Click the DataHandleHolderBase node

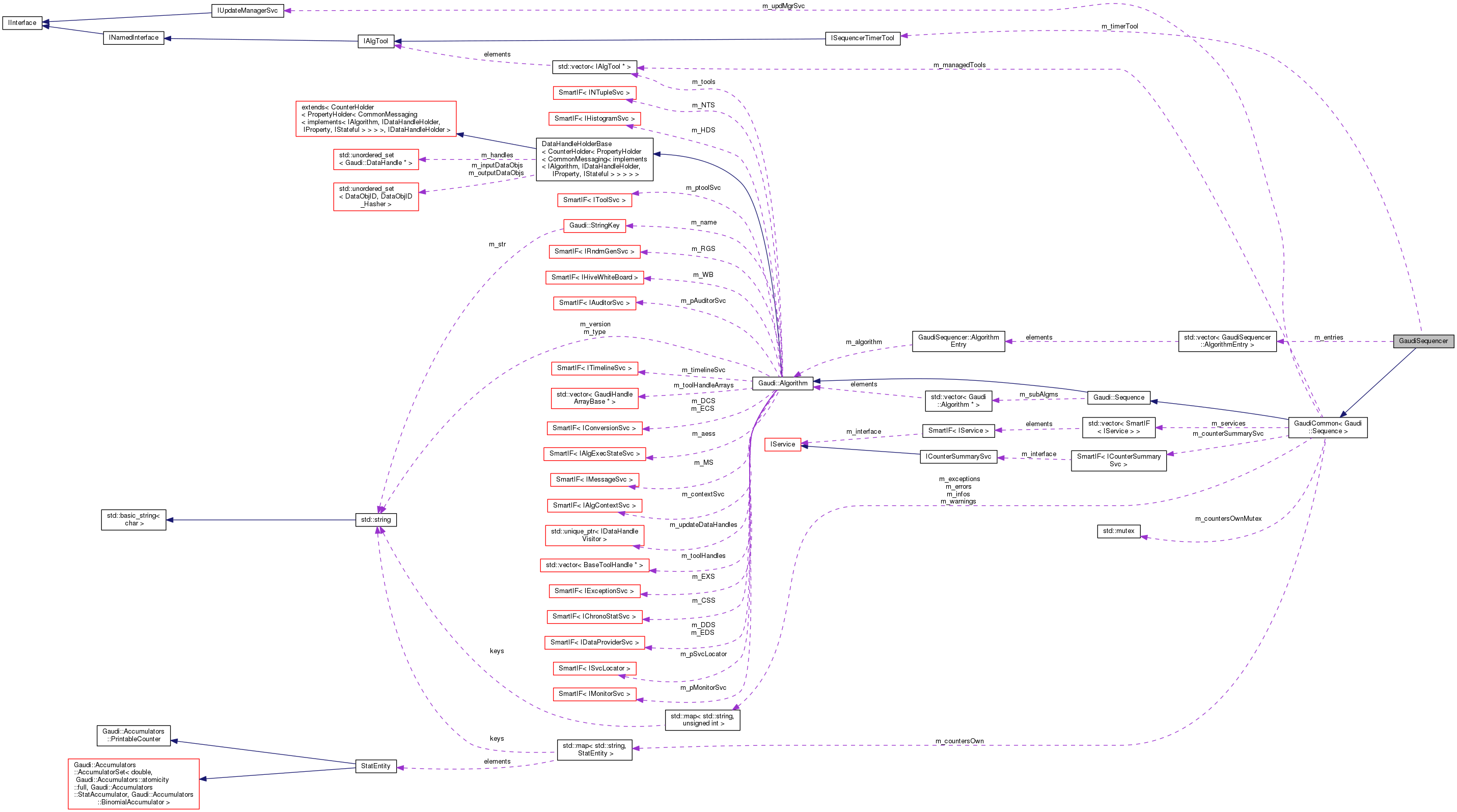[x=594, y=159]
